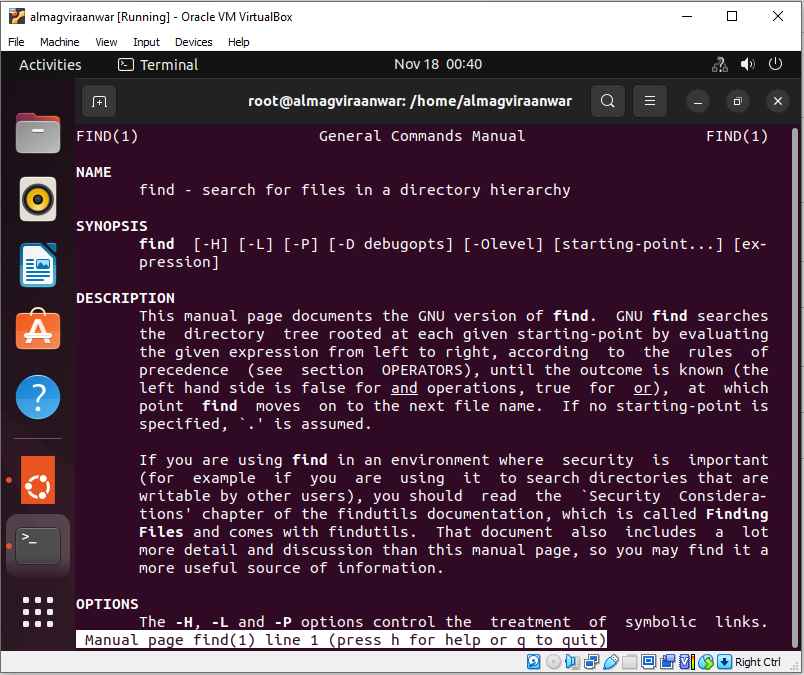Click the network status icon in top bar
This screenshot has height=675, width=804.
tap(719, 65)
